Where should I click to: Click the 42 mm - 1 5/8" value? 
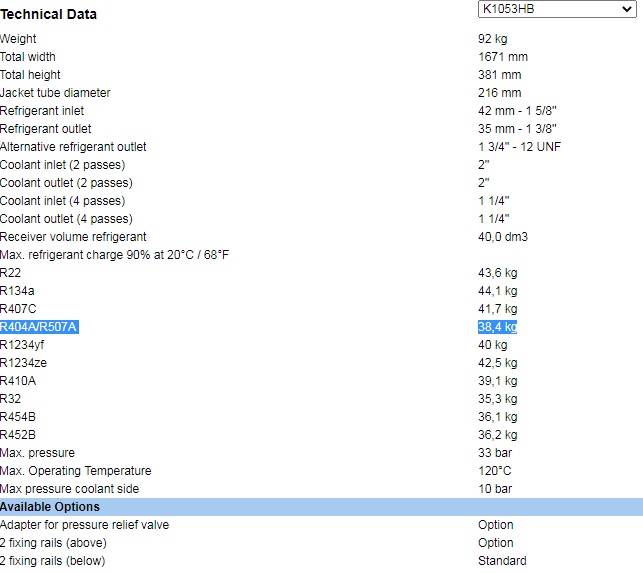click(517, 111)
